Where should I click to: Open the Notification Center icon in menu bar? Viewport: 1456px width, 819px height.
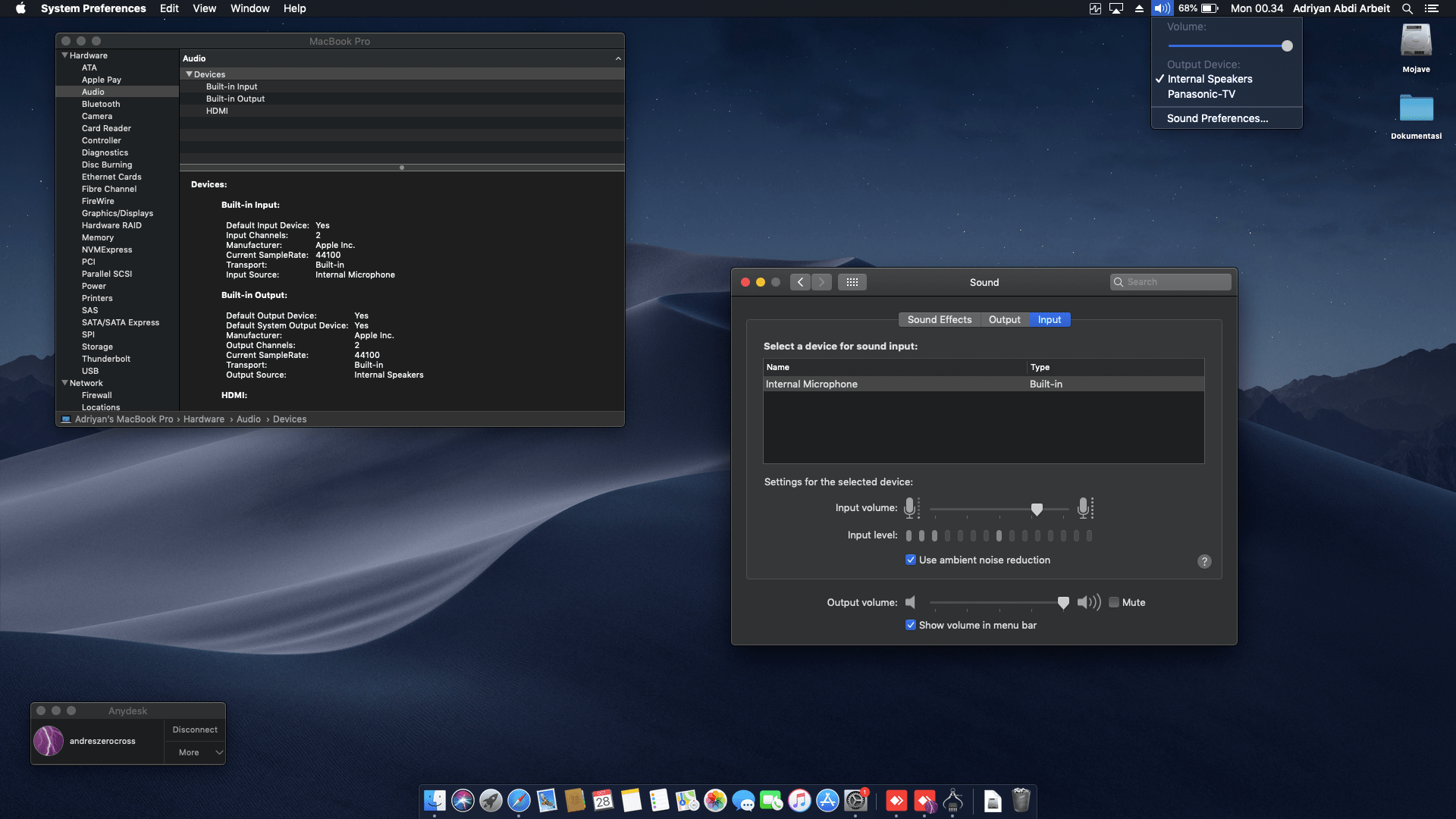1432,8
